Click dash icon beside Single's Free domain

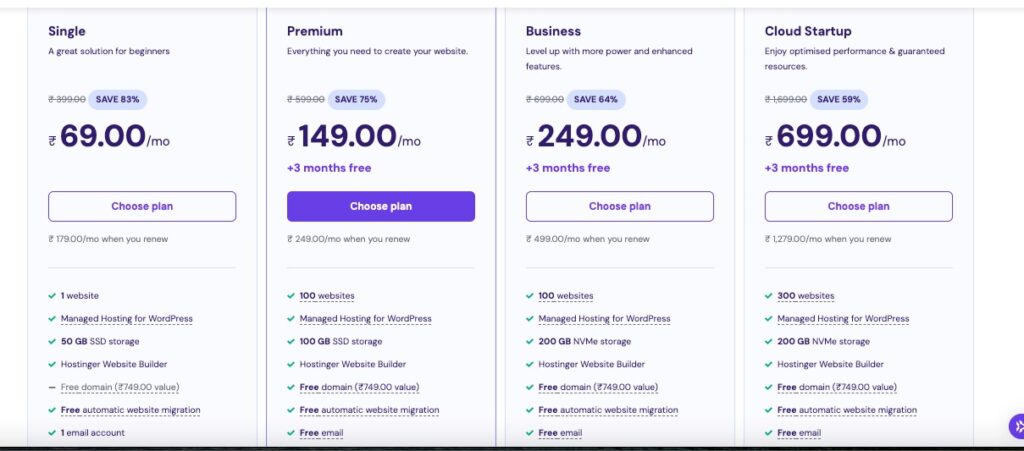52,387
